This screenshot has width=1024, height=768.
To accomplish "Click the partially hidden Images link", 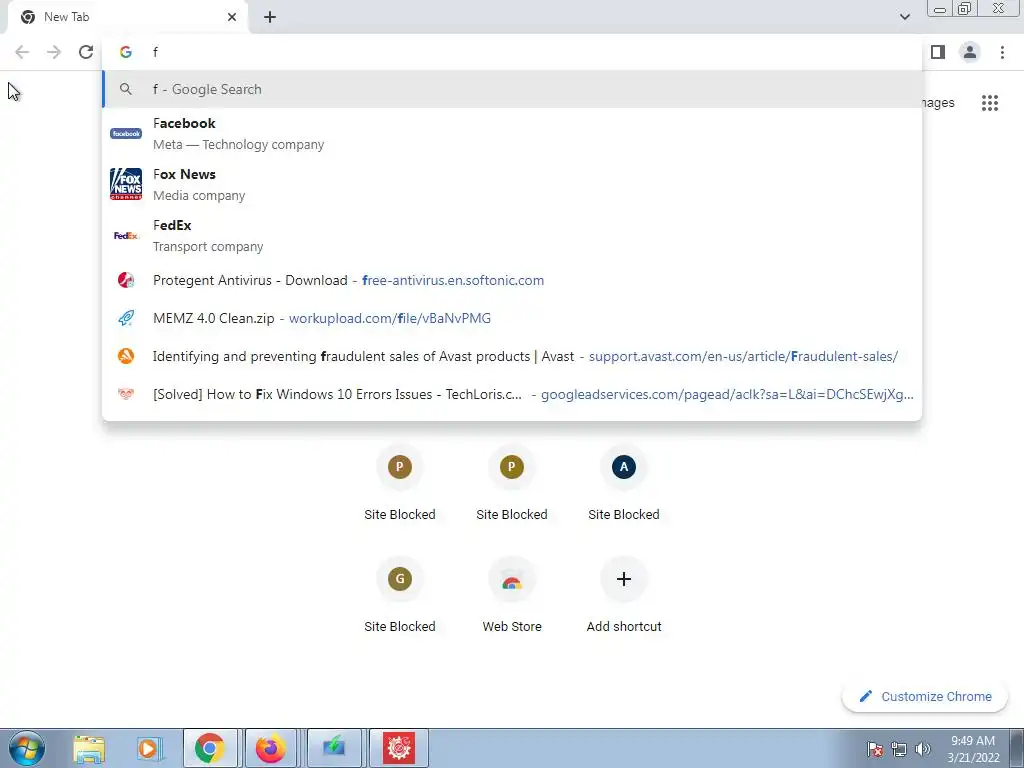I will pos(938,103).
